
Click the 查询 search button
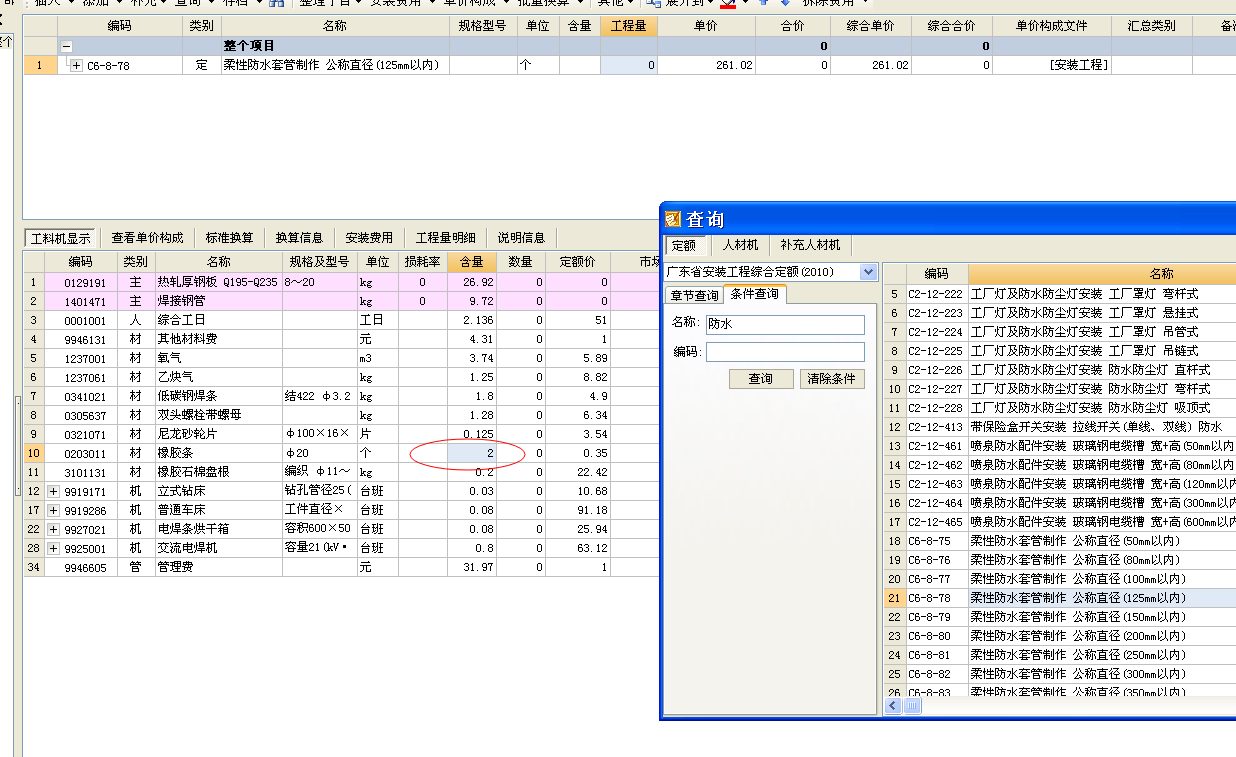(x=761, y=379)
